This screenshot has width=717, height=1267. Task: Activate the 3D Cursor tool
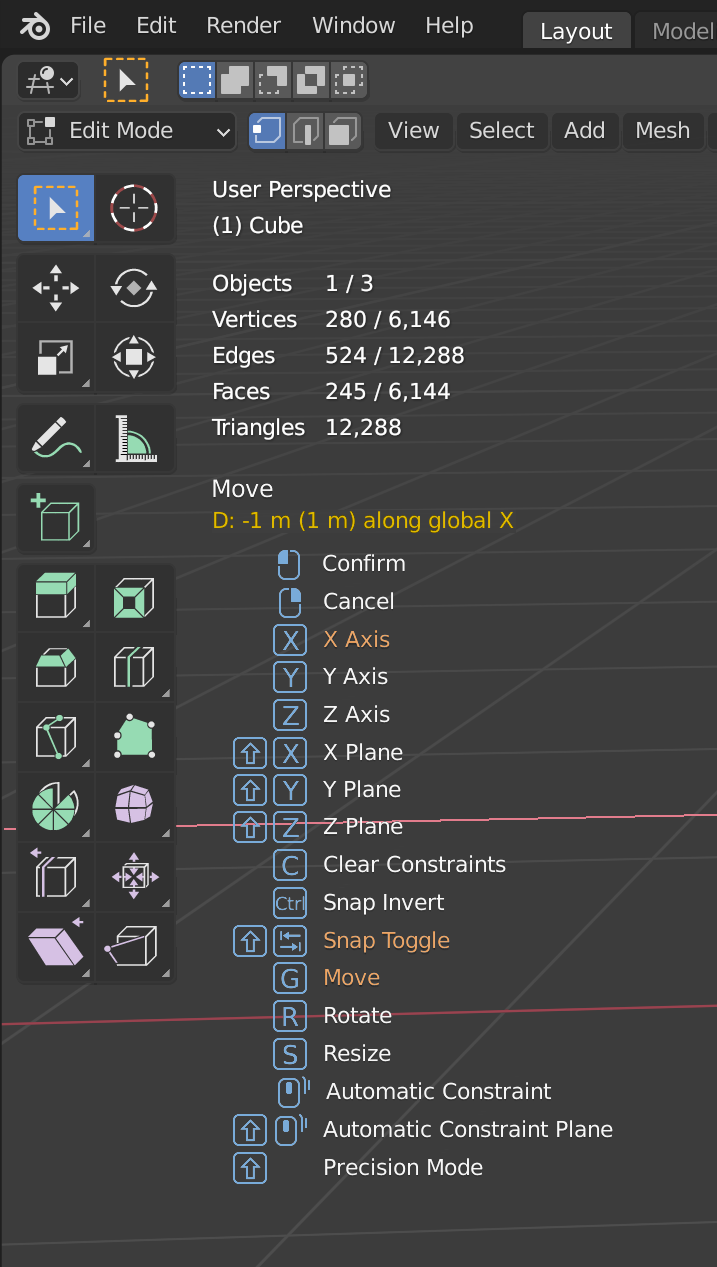click(135, 208)
